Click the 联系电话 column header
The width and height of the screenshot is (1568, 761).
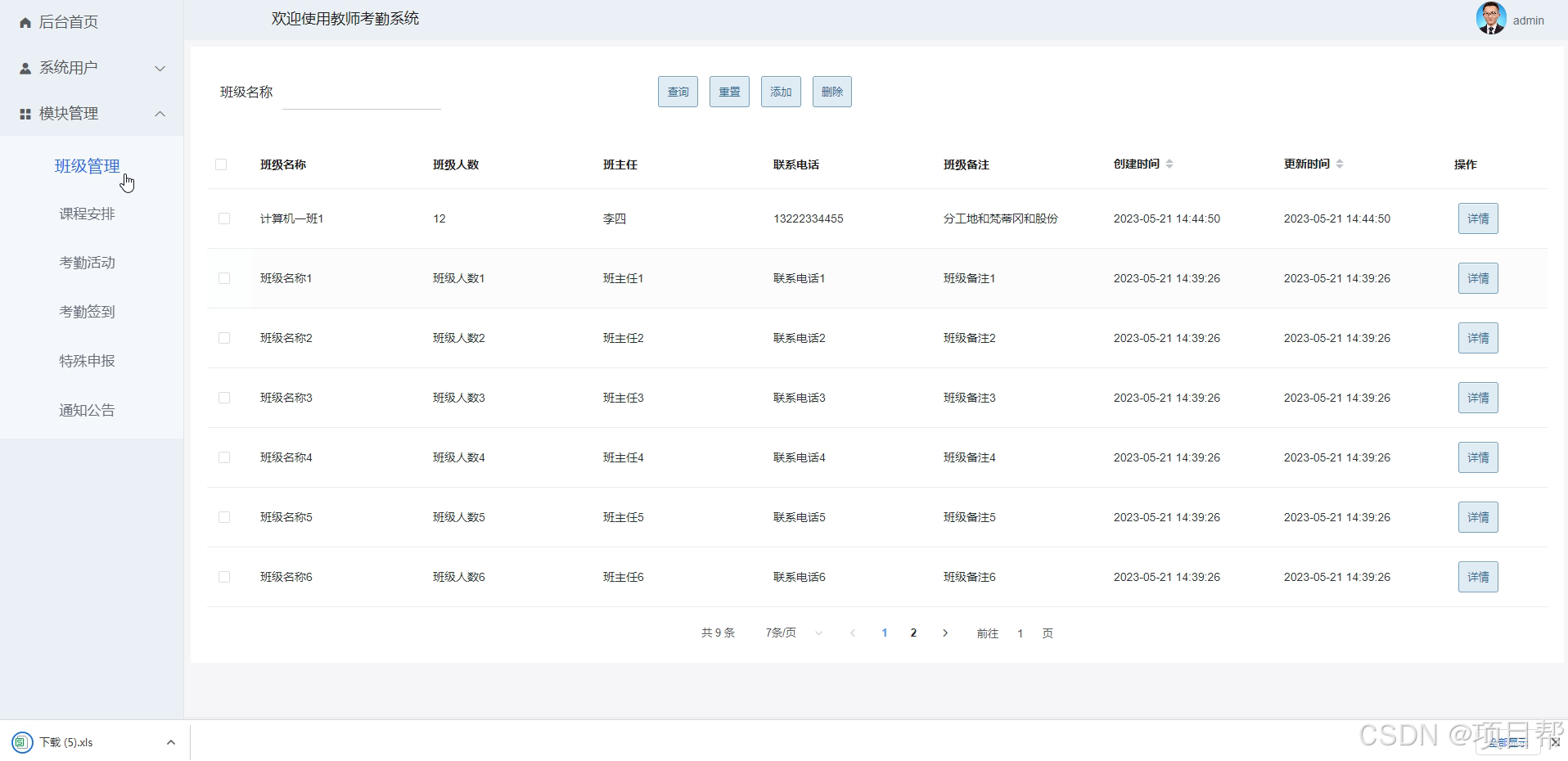coord(796,164)
